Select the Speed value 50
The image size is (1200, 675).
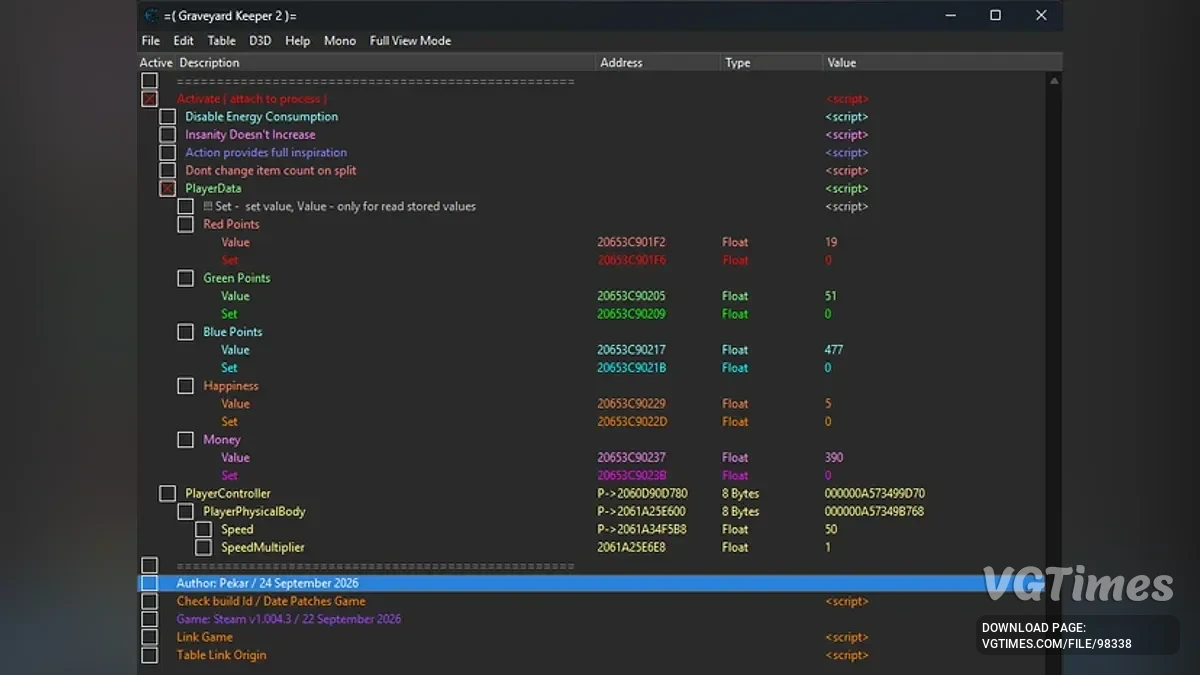point(831,530)
